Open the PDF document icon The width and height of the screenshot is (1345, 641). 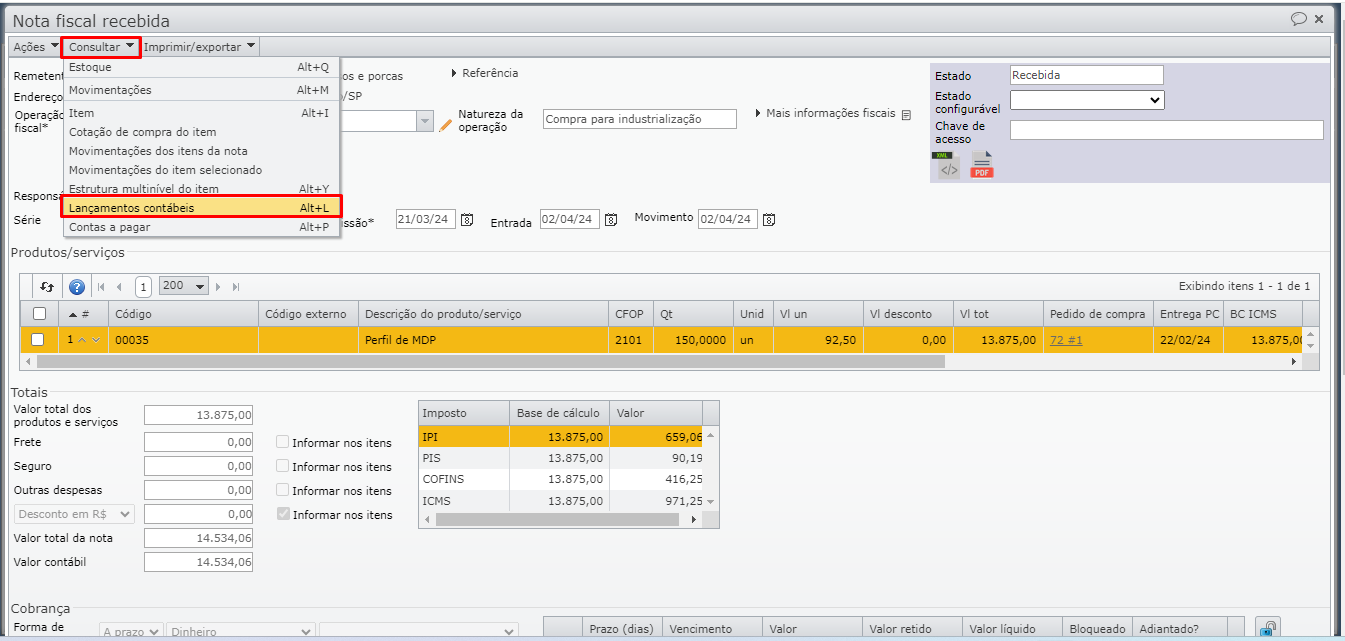click(983, 166)
